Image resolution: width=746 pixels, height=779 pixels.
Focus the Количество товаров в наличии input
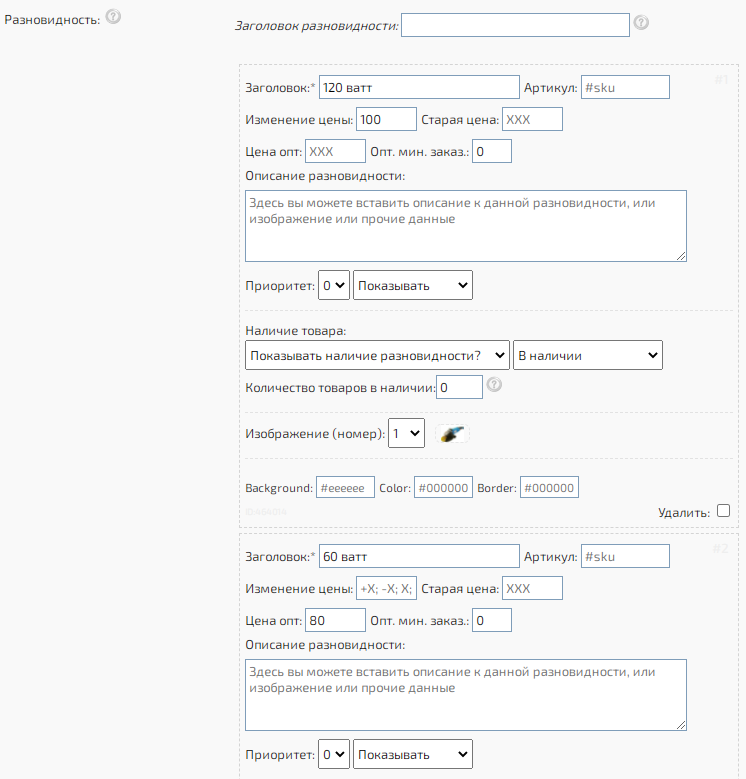460,386
